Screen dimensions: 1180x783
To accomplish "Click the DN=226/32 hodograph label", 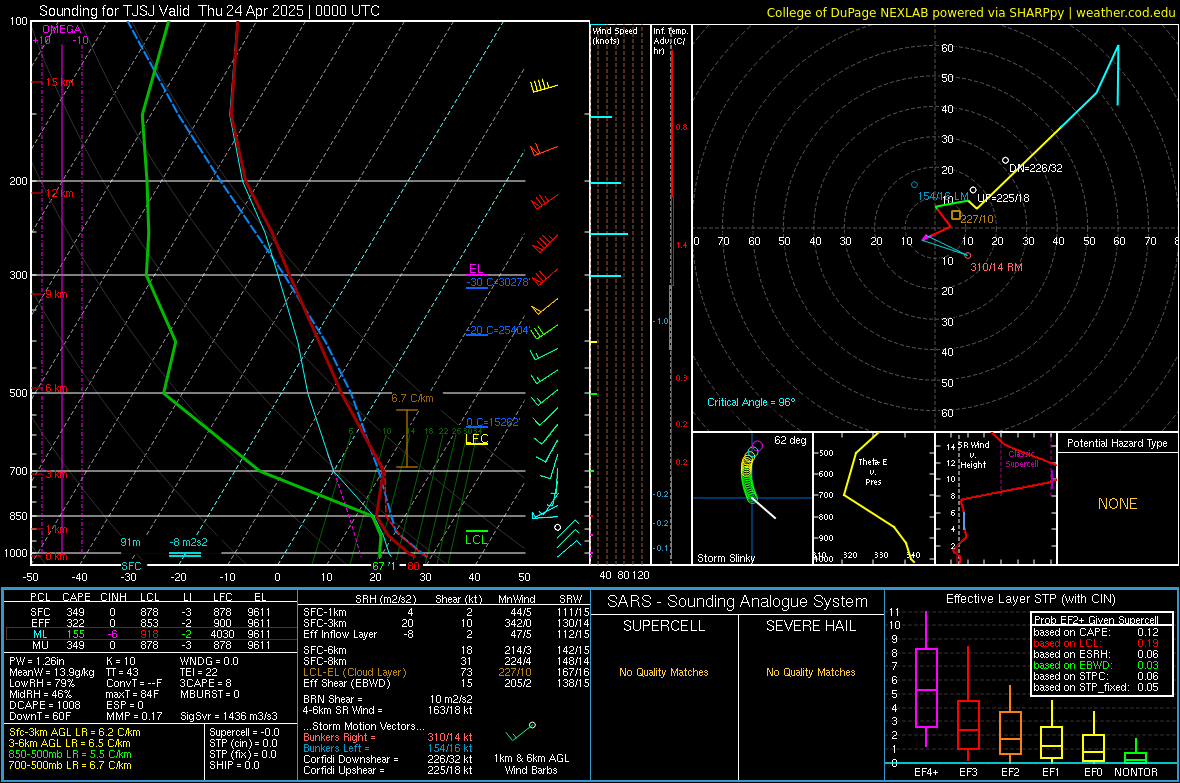I will (x=1036, y=168).
